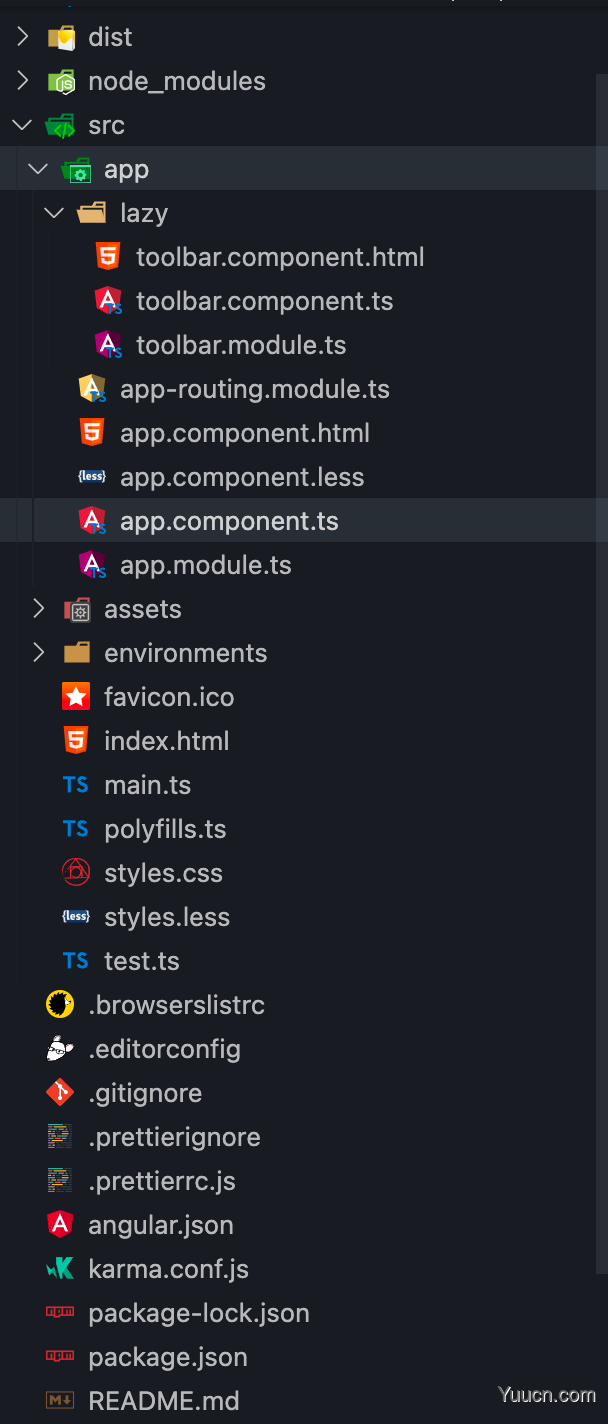
Task: Click the purple Angular icon for toolbar.module.ts
Action: (x=108, y=345)
